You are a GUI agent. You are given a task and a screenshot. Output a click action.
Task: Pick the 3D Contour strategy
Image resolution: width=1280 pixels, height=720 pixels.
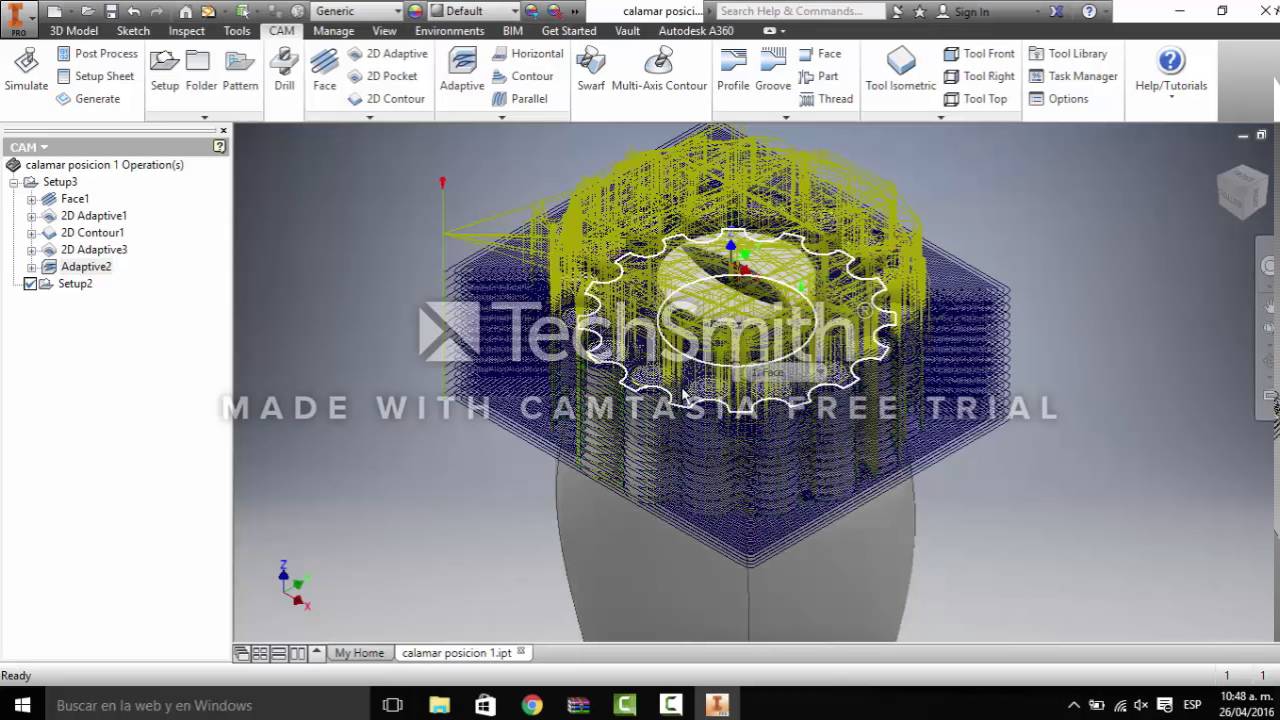tap(522, 76)
